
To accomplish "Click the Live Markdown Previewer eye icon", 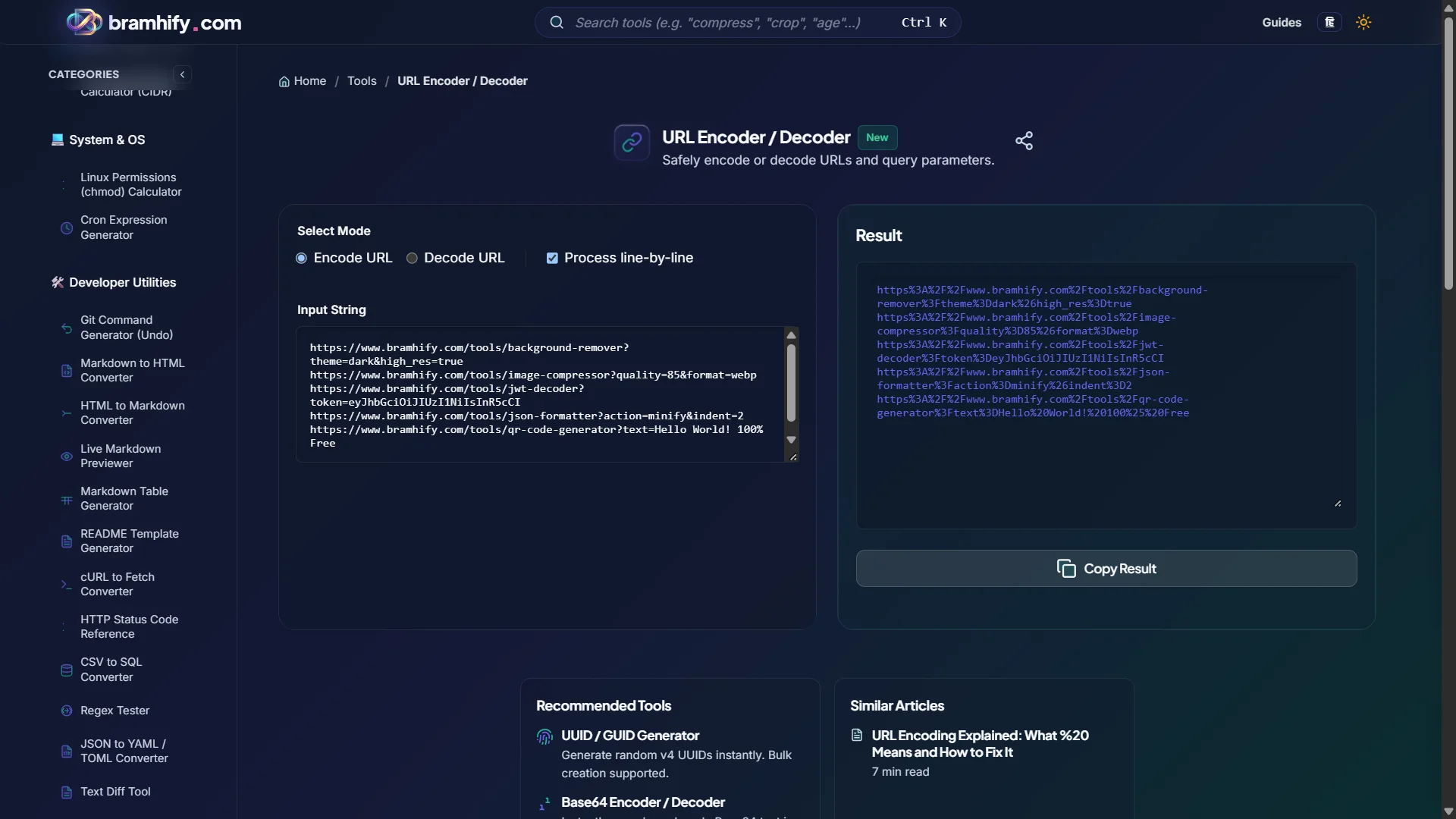I will (67, 457).
